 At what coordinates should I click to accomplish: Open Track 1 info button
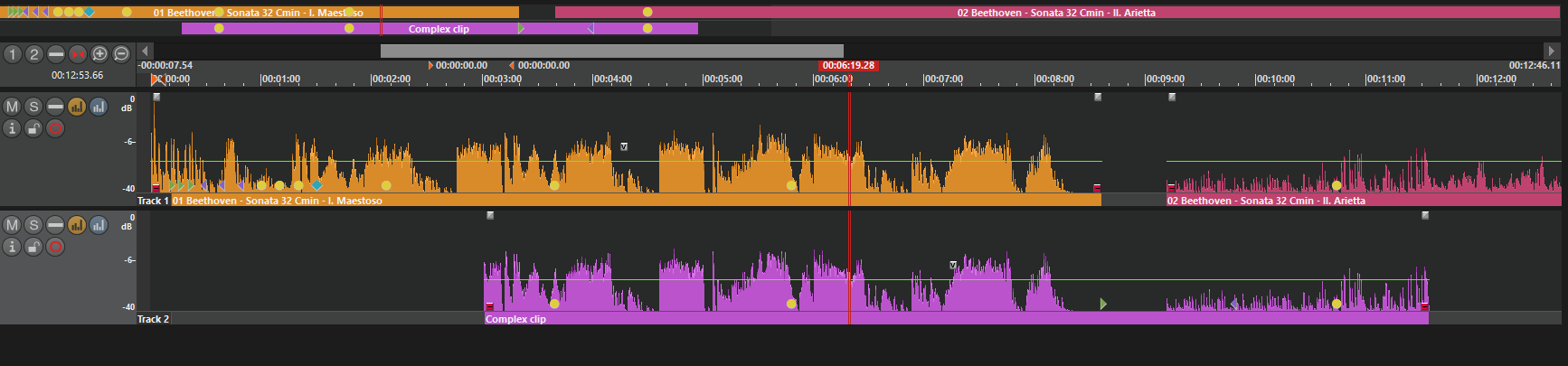(12, 128)
